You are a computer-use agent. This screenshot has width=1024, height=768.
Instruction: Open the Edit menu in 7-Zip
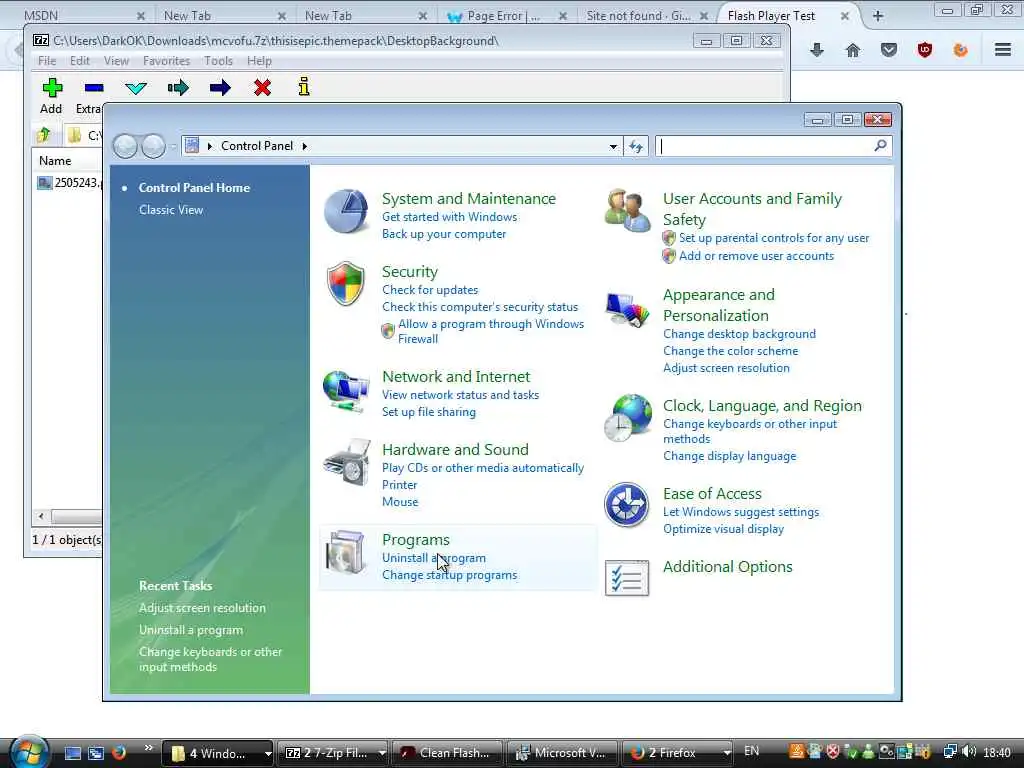point(80,61)
